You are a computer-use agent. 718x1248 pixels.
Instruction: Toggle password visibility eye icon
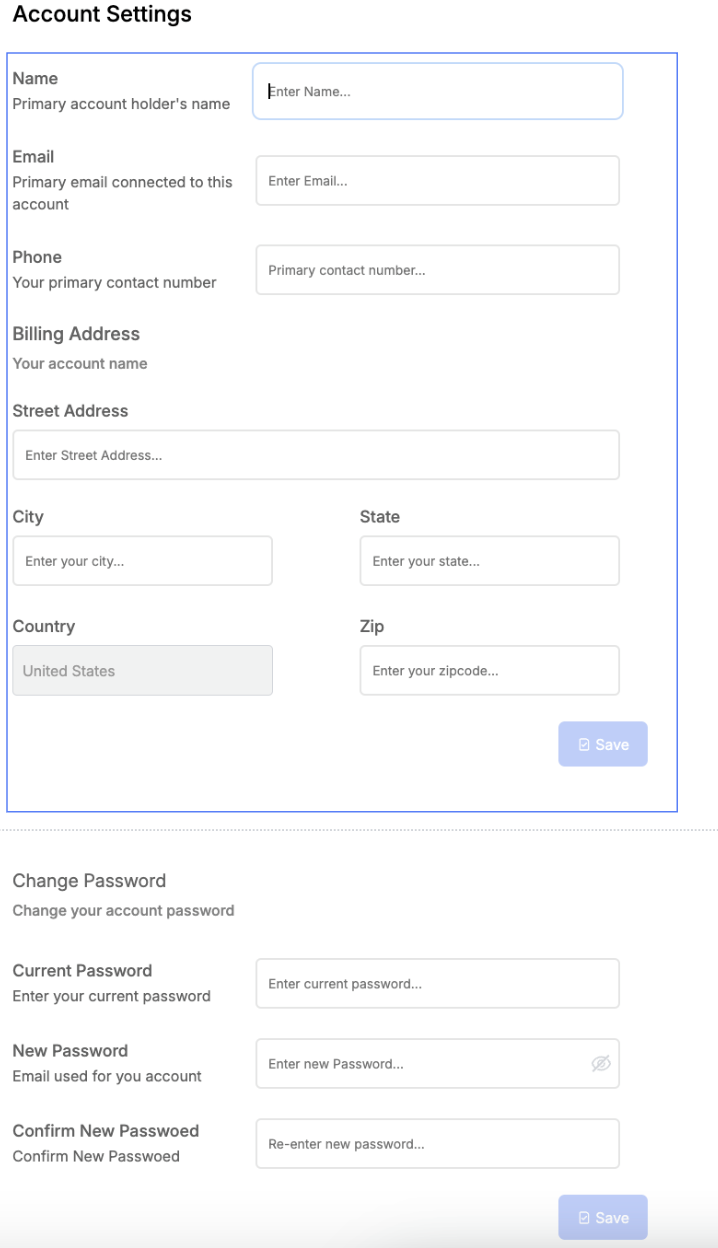coord(601,1064)
